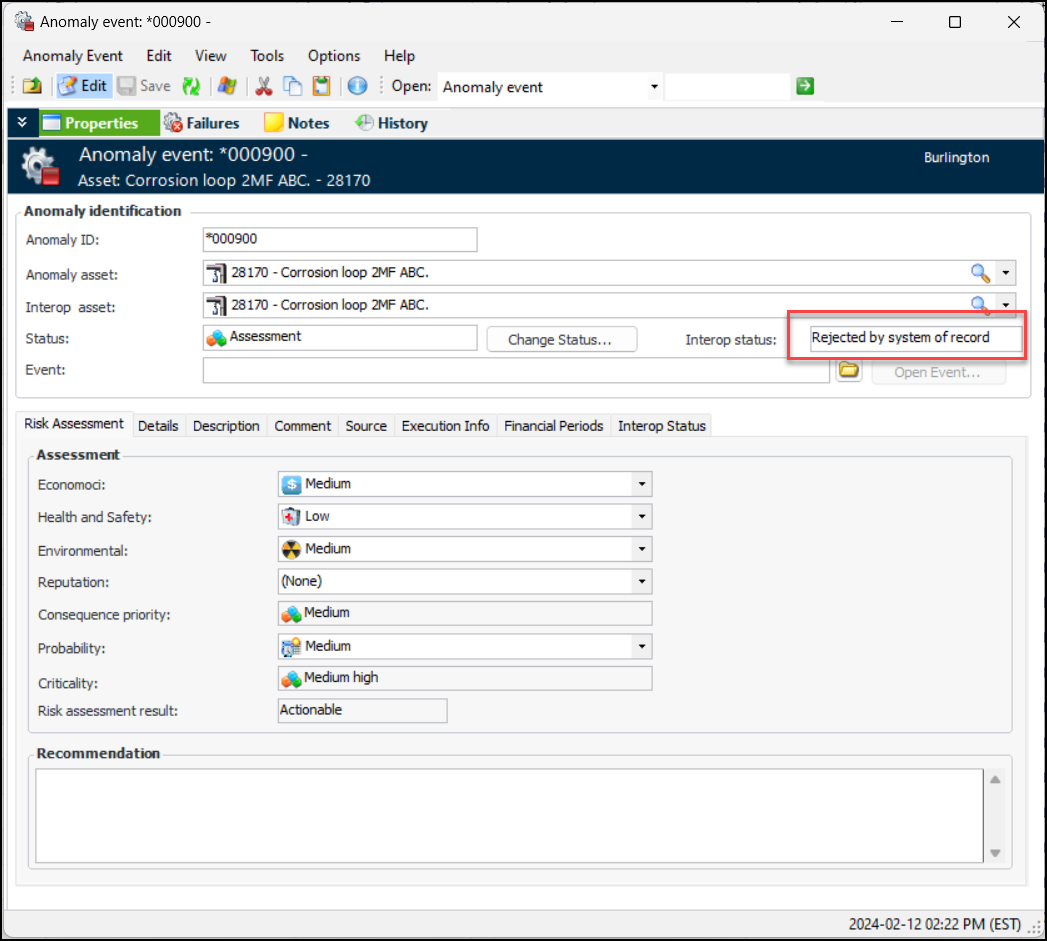Click the open folder icon in toolbar
Image resolution: width=1047 pixels, height=941 pixels.
(x=33, y=87)
